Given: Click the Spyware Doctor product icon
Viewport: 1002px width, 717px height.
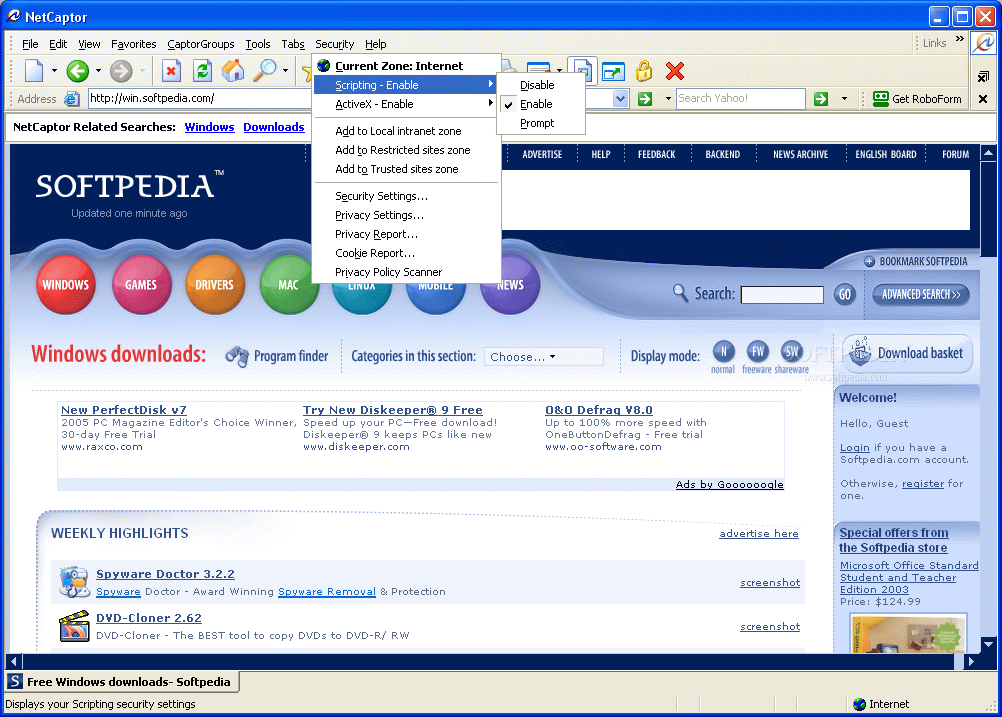Looking at the screenshot, I should (x=74, y=582).
